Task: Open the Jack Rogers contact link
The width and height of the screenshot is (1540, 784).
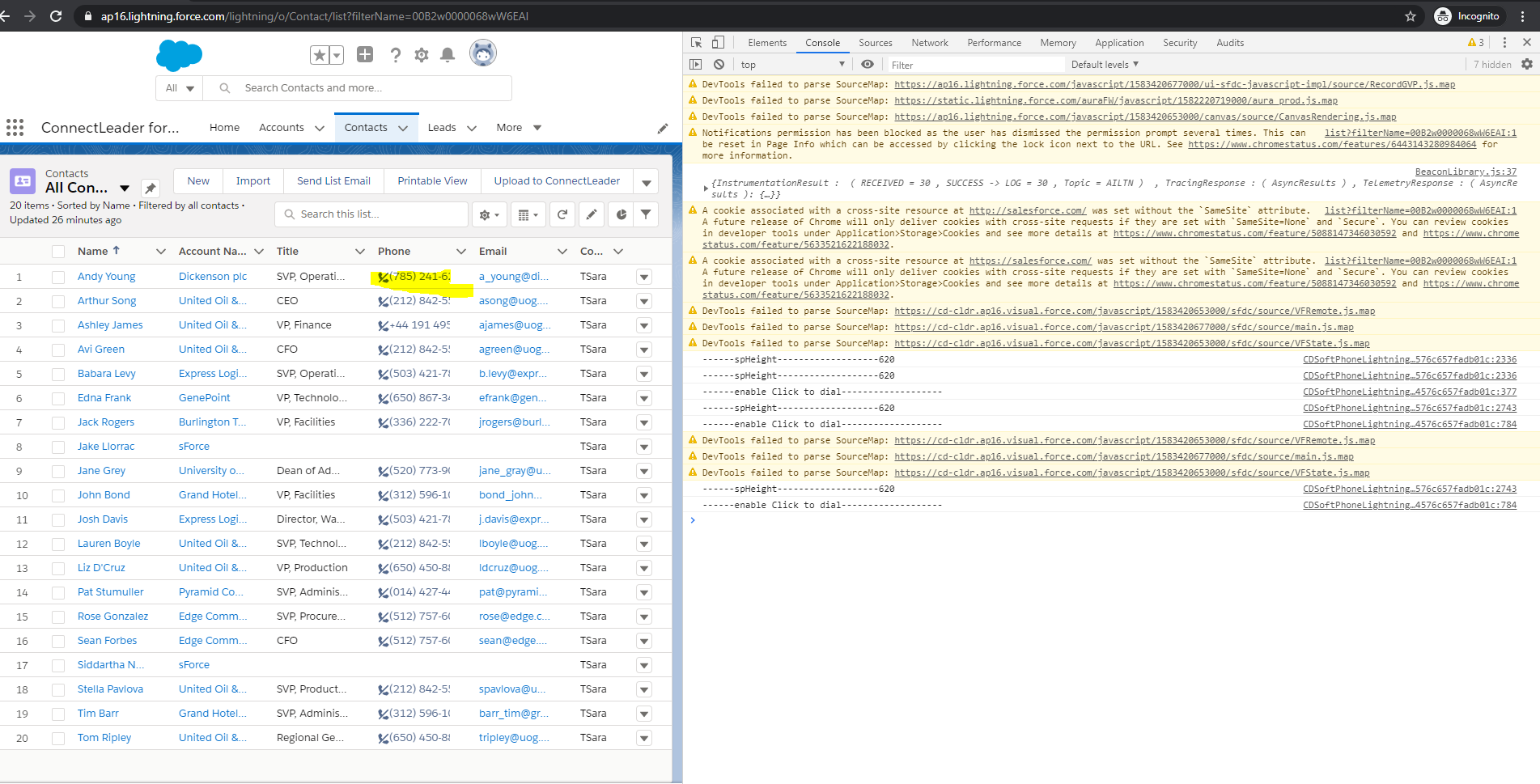Action: tap(106, 422)
